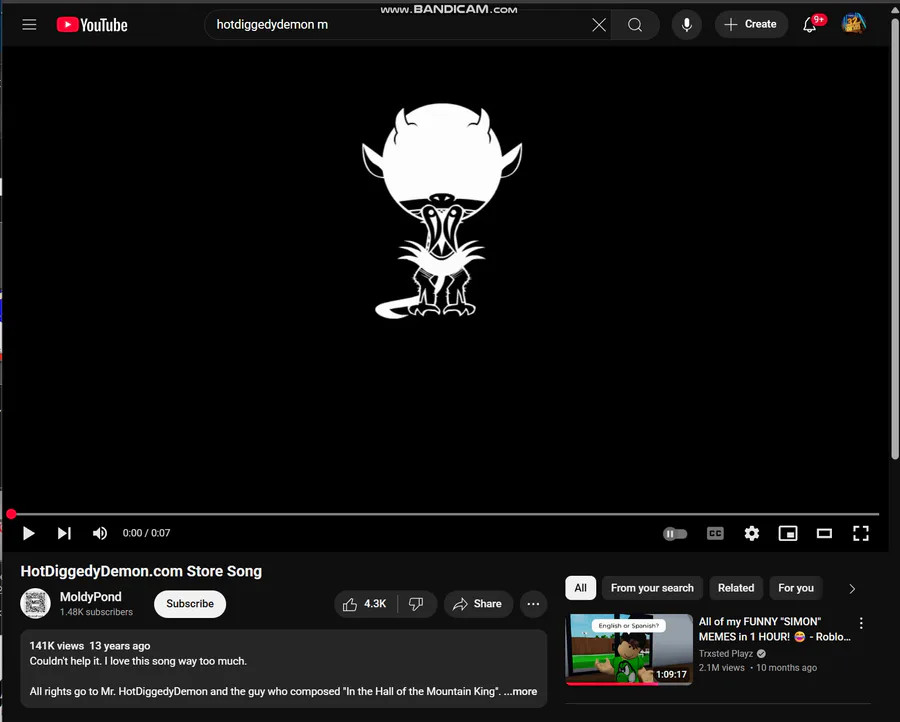
Task: Open All of my FUNNY SIMON title
Action: click(774, 629)
